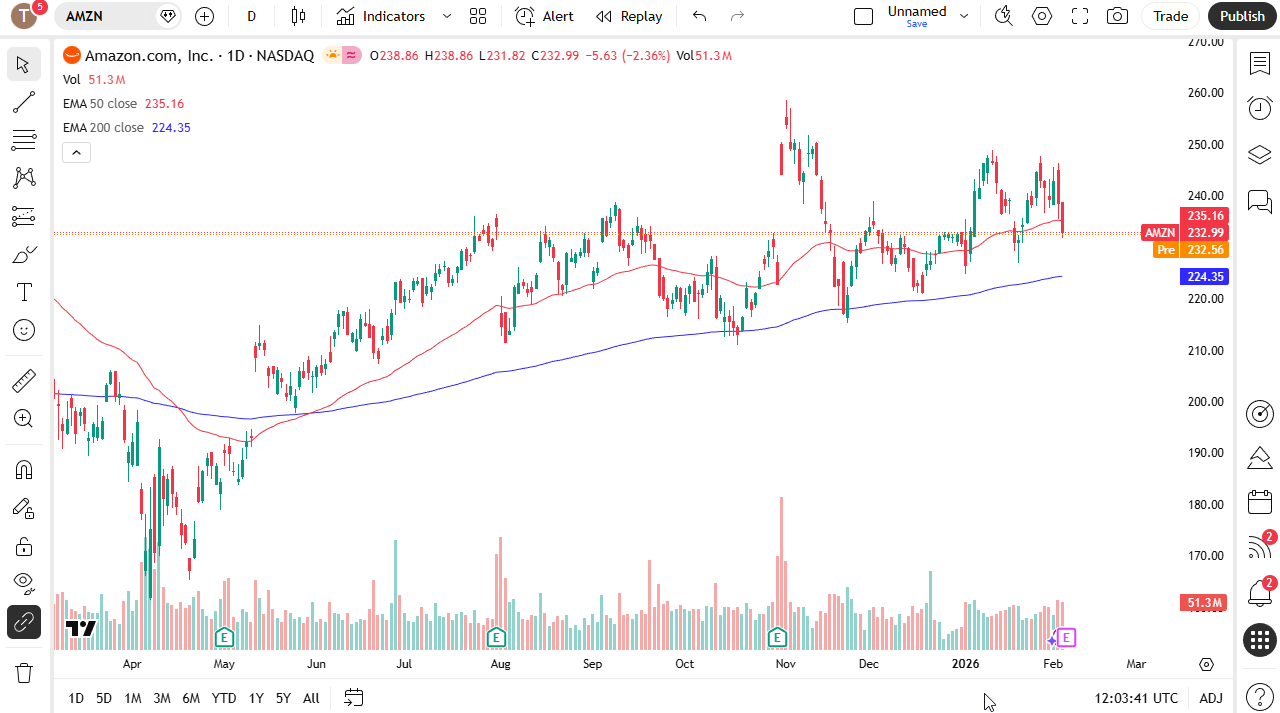
Task: Expand the indicators favorites dropdown arrow
Action: click(447, 16)
